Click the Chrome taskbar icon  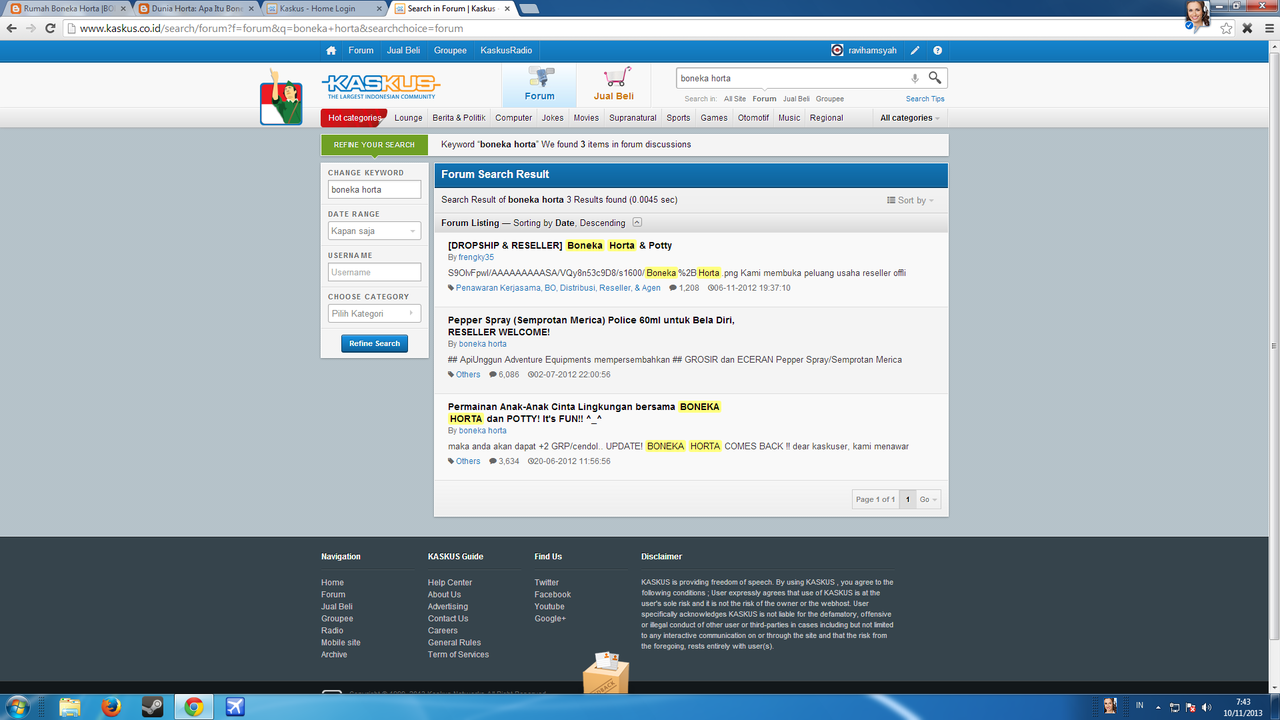coord(194,707)
